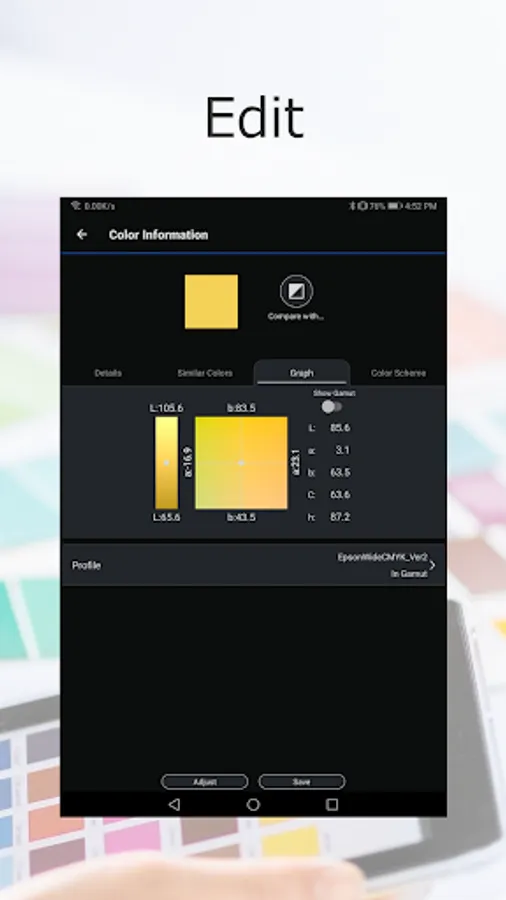
Task: Click the h value 87.2
Action: [x=340, y=517]
